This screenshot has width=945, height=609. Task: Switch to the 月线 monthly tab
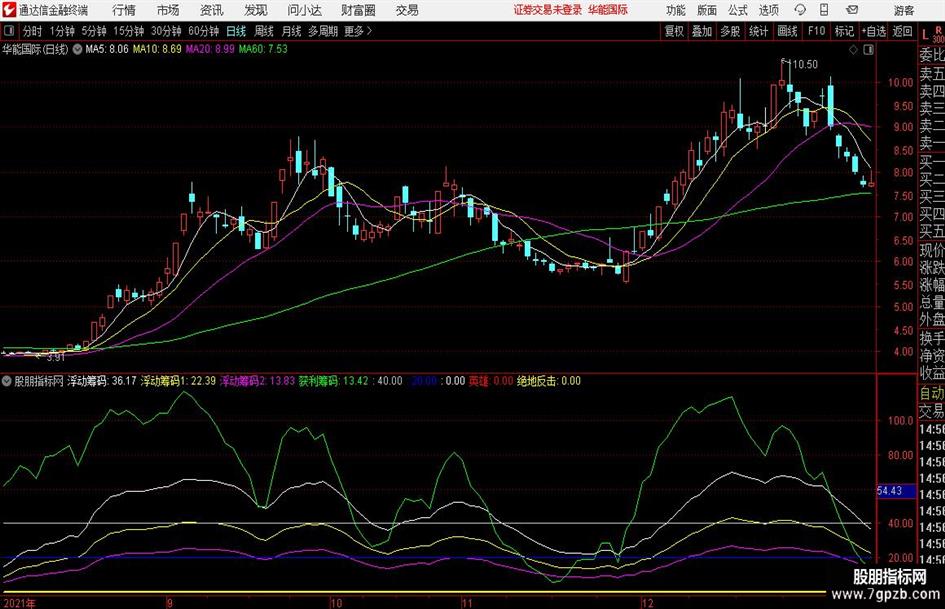(x=292, y=31)
